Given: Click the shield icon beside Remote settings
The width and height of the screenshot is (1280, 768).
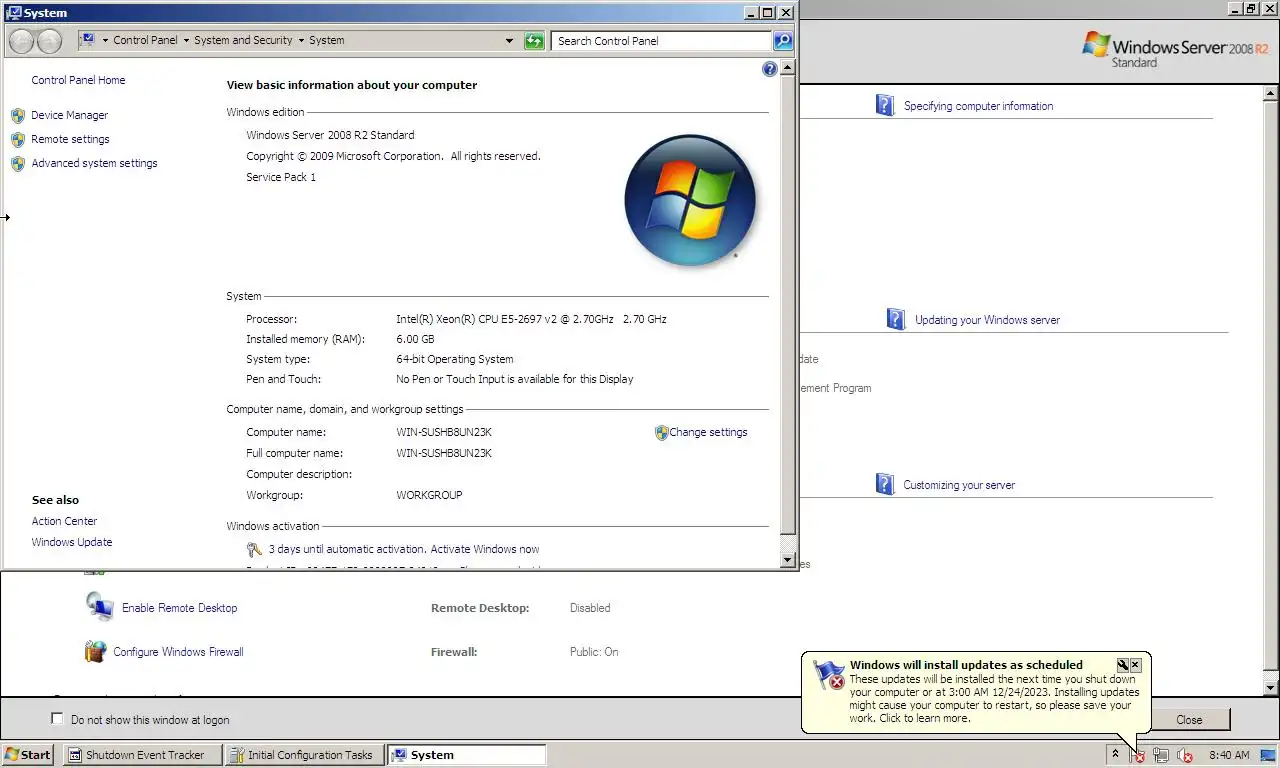Looking at the screenshot, I should coord(18,139).
